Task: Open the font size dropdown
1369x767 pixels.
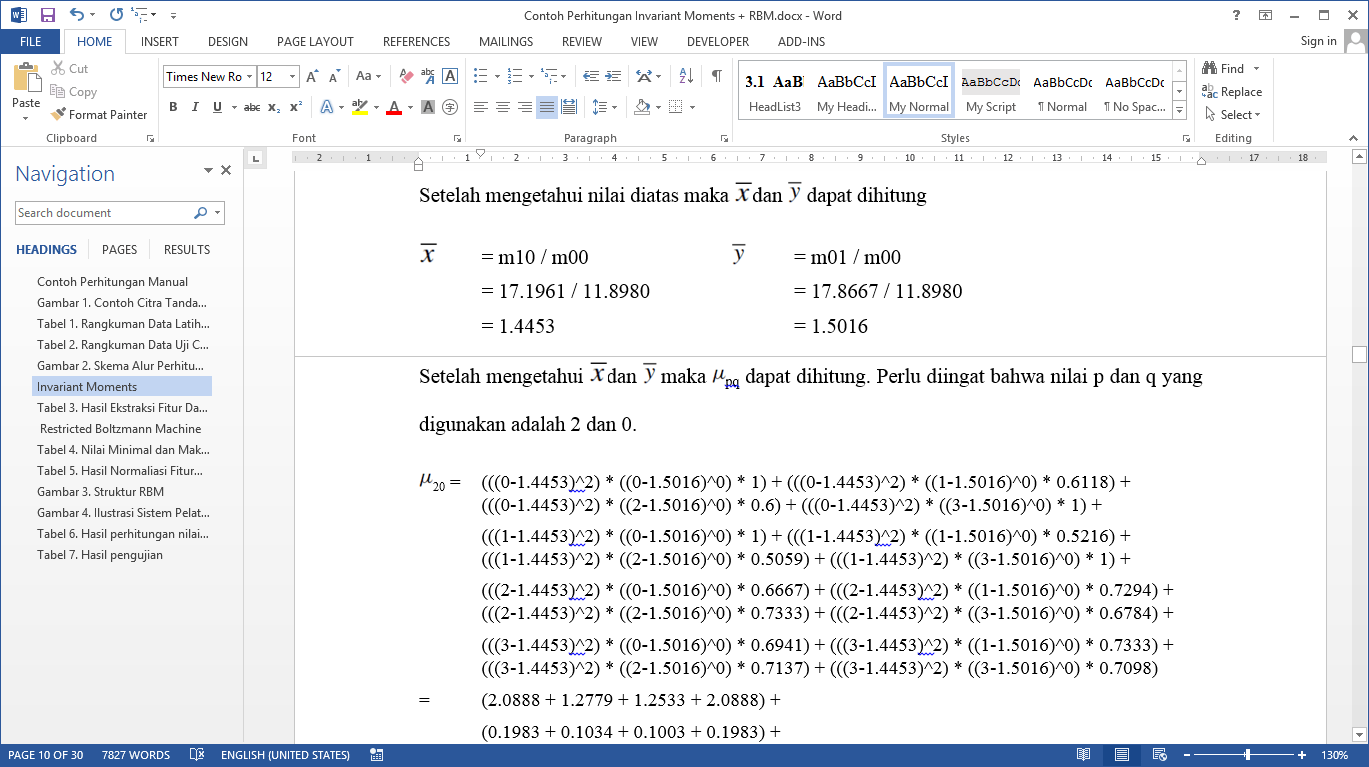Action: pos(292,77)
